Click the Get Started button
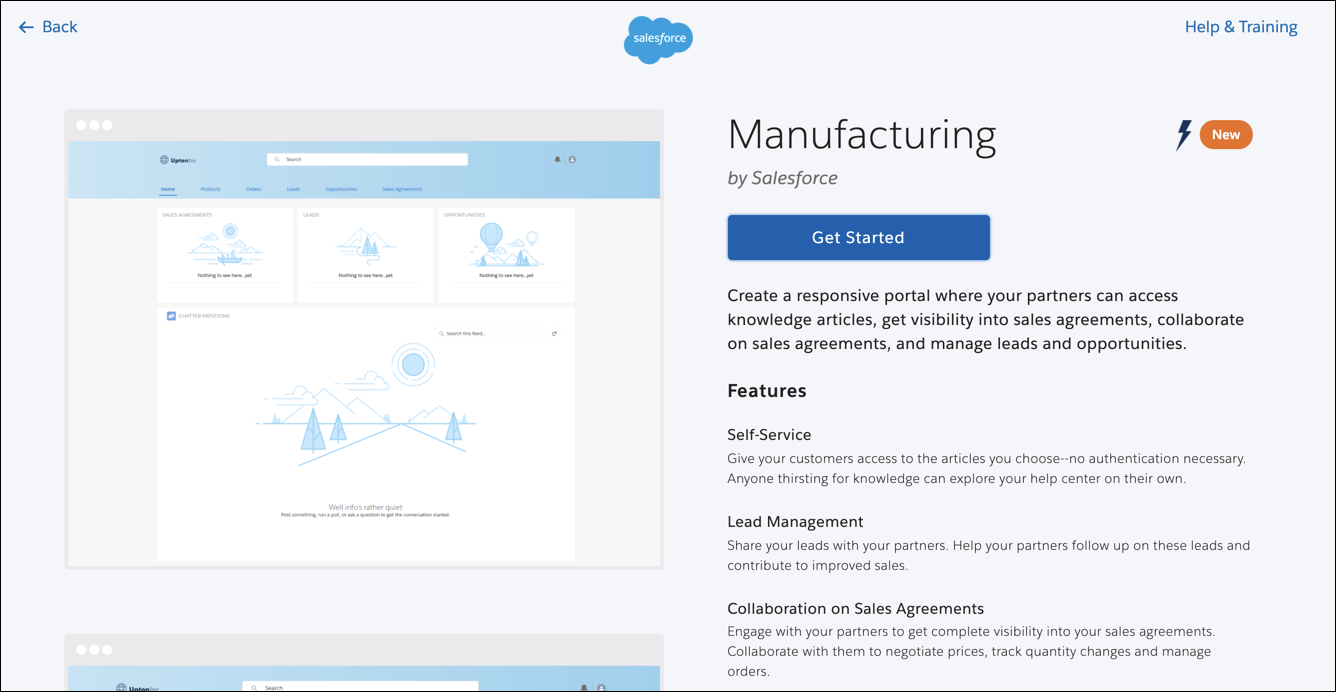The width and height of the screenshot is (1336, 692). point(858,237)
